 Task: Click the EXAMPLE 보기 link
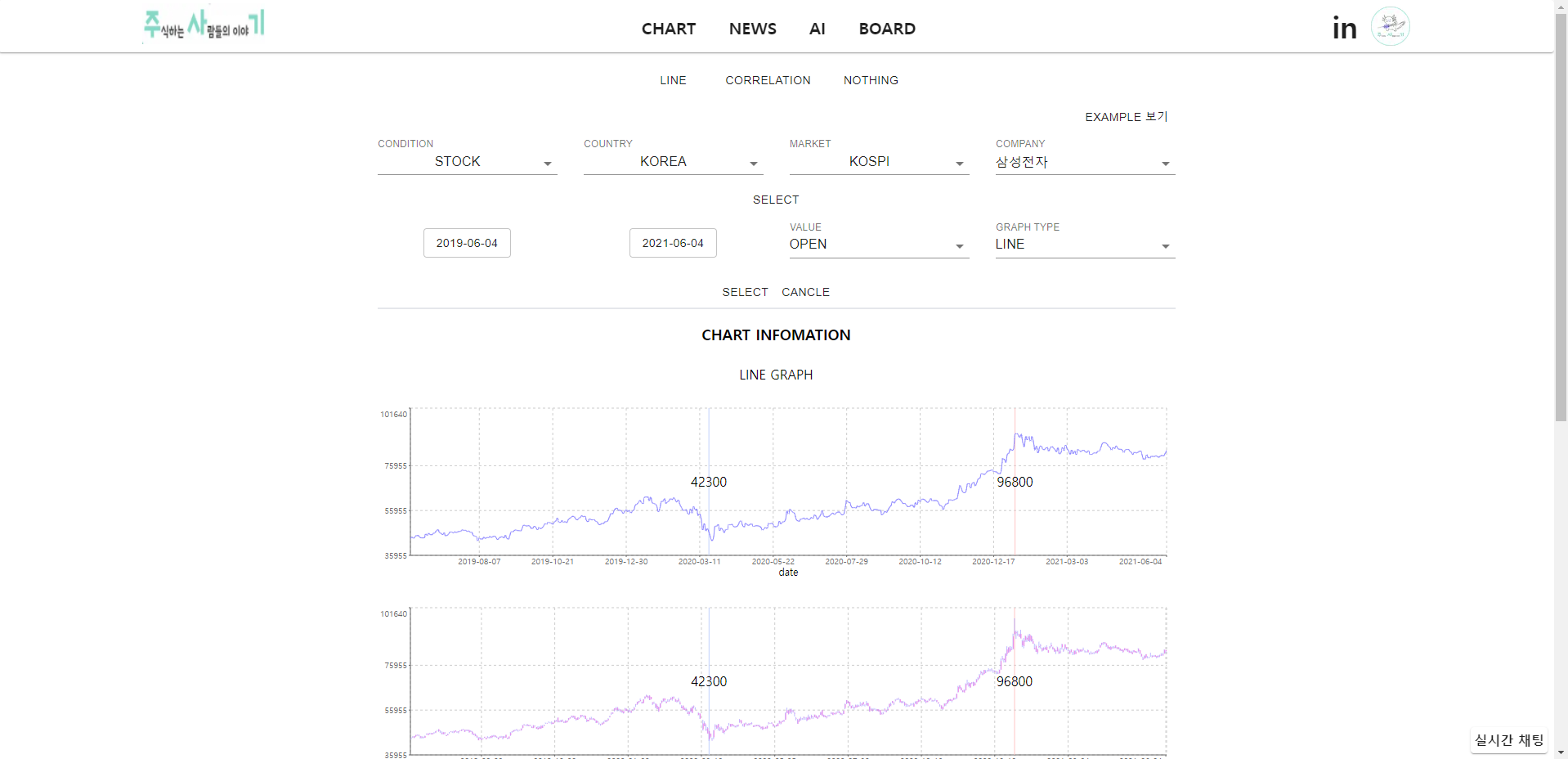tap(1126, 116)
